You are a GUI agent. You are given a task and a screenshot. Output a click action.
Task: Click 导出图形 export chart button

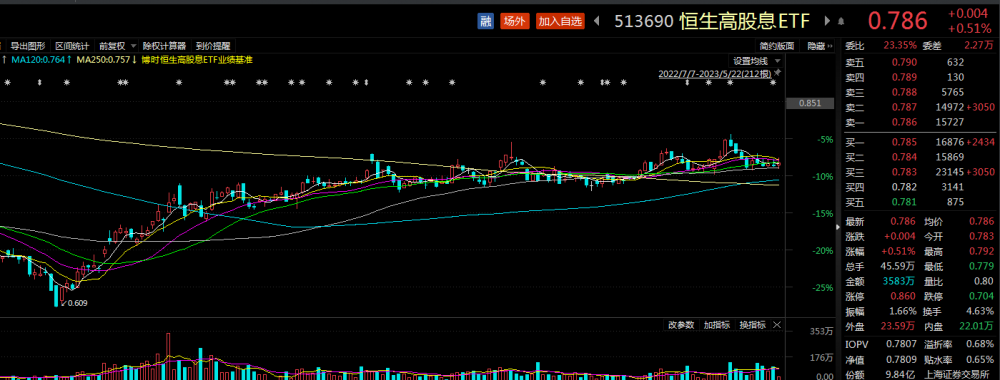click(x=27, y=46)
